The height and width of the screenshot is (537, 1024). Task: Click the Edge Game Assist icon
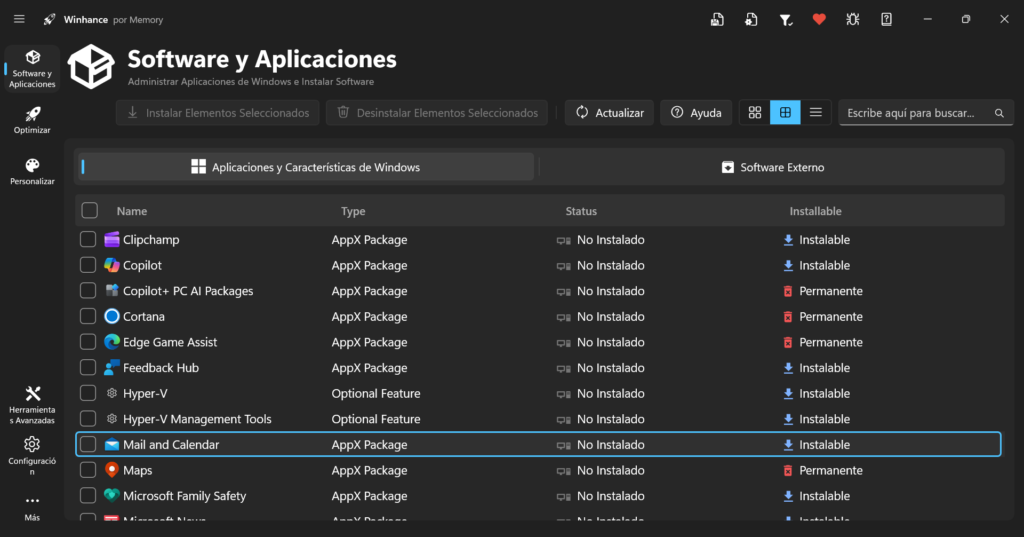tap(112, 342)
